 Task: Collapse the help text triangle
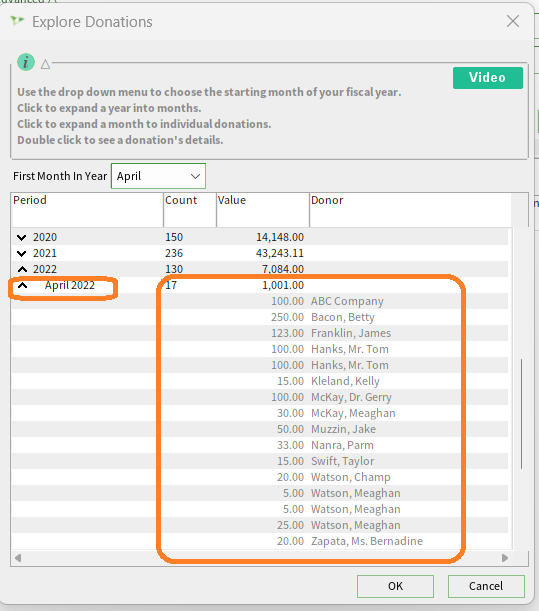coord(46,64)
